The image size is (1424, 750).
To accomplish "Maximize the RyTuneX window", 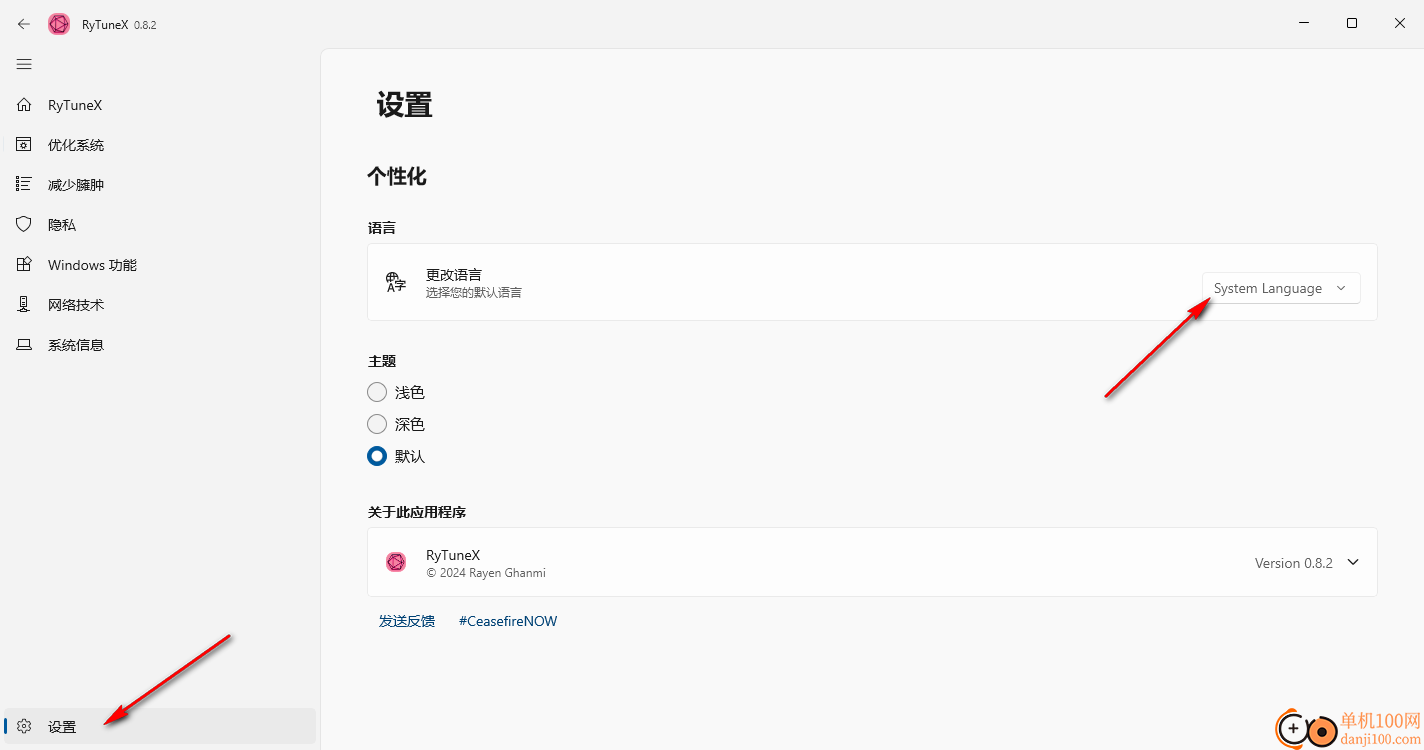I will 1352,23.
